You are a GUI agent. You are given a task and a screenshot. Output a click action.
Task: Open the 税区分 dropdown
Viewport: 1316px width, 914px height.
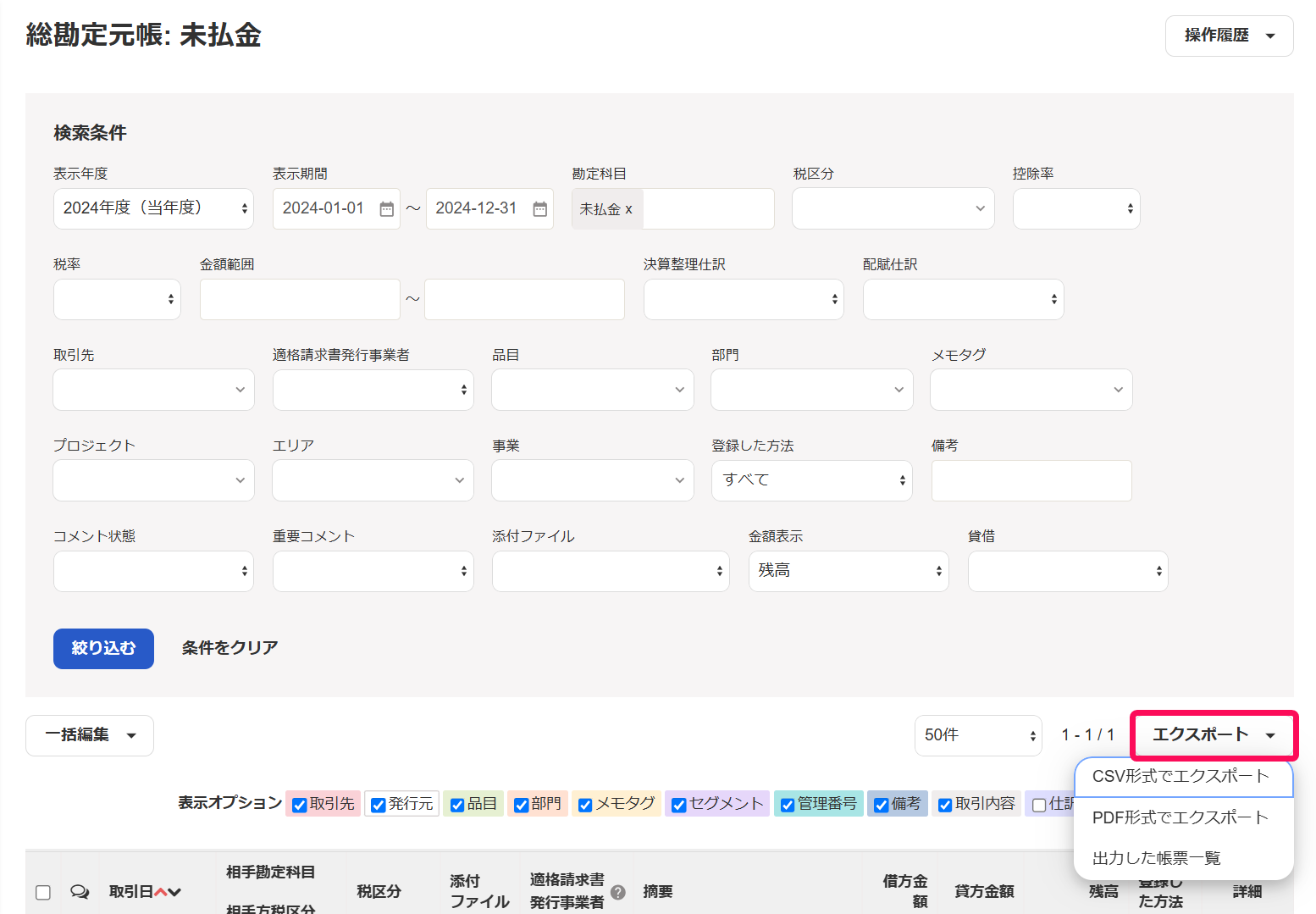[893, 208]
